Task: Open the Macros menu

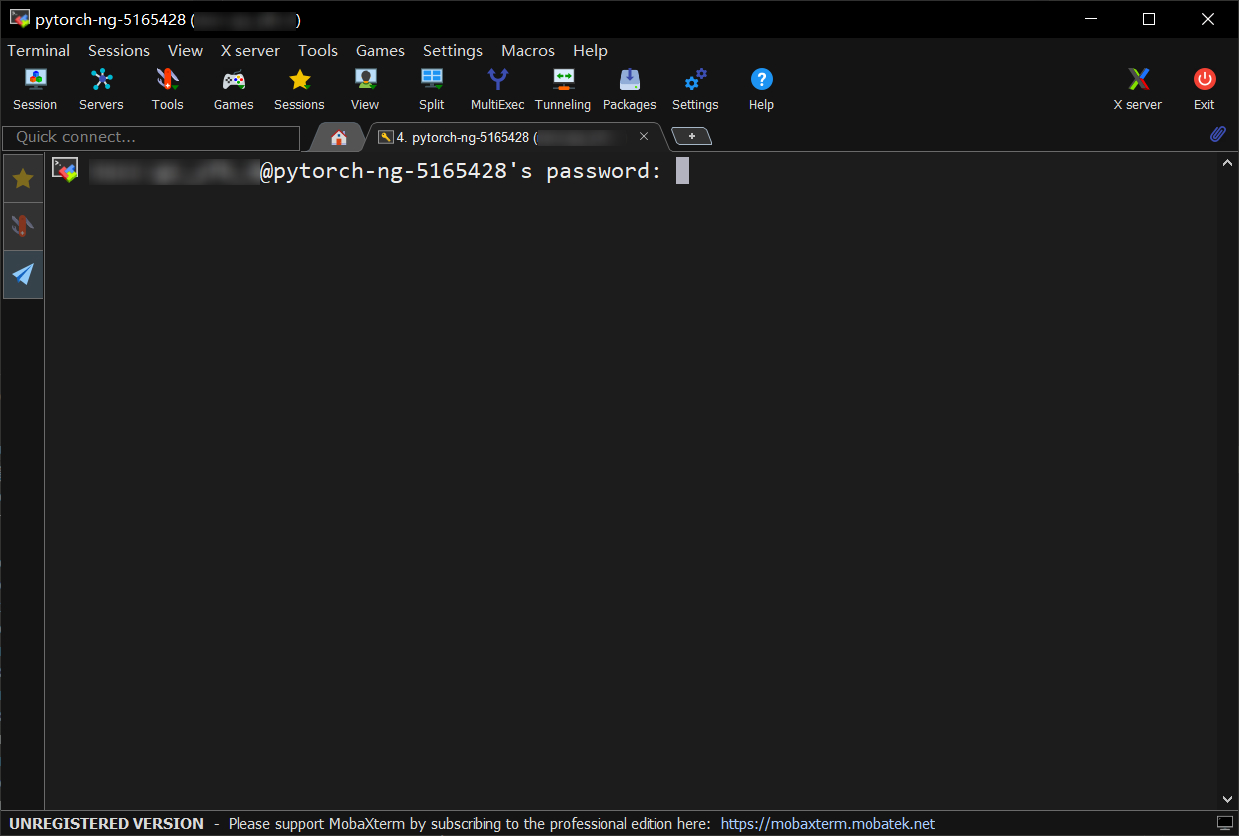Action: [x=528, y=50]
